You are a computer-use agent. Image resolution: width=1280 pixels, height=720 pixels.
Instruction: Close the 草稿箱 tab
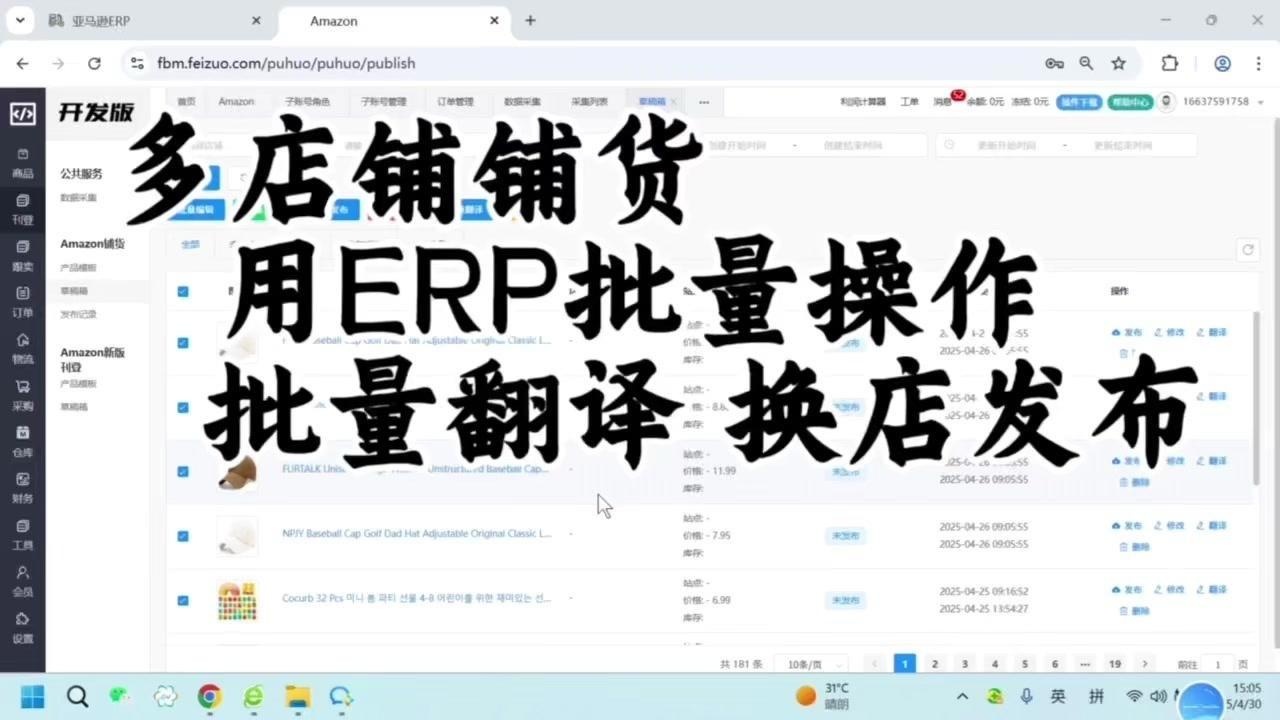(673, 102)
